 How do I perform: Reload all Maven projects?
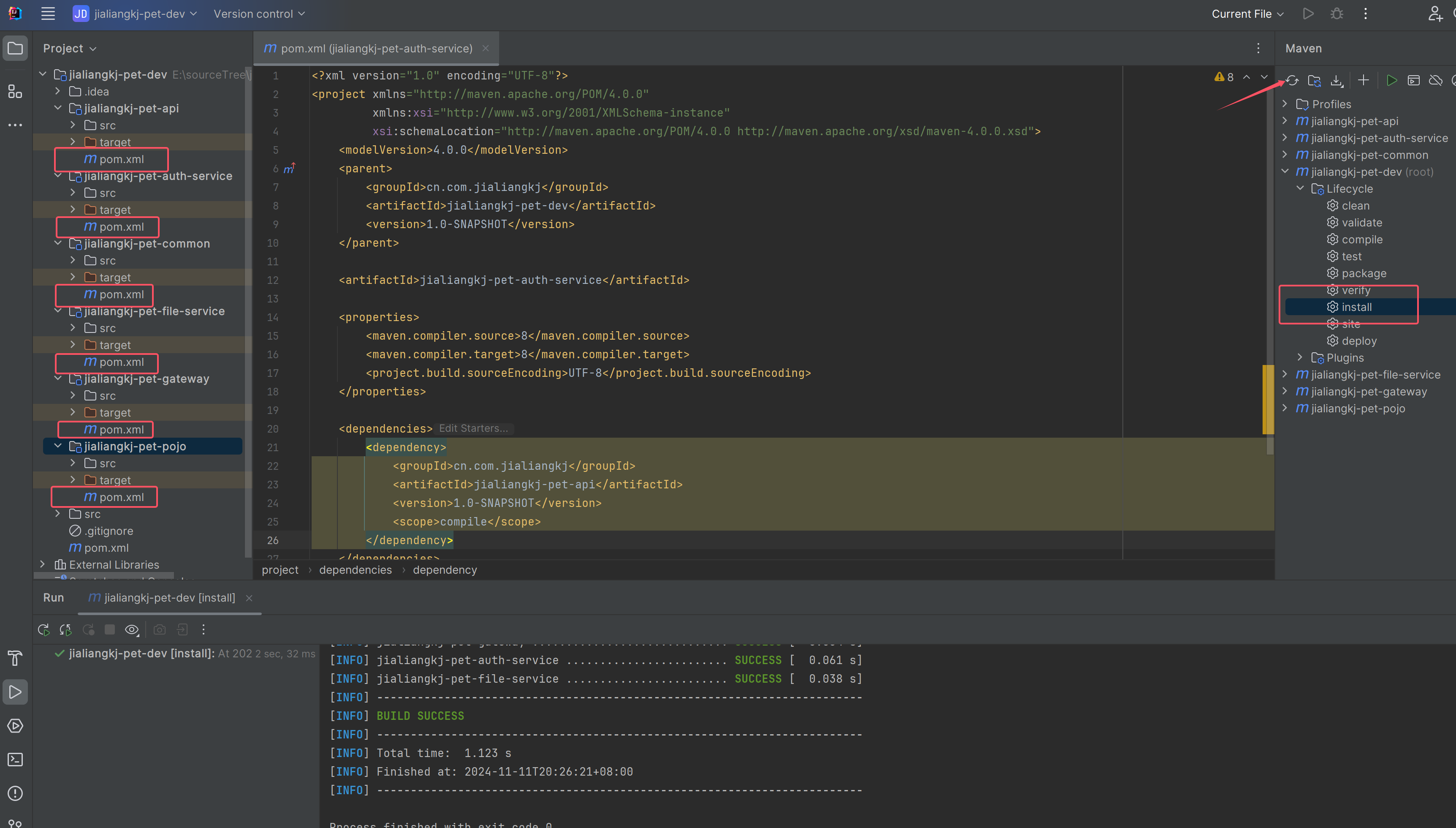1292,81
